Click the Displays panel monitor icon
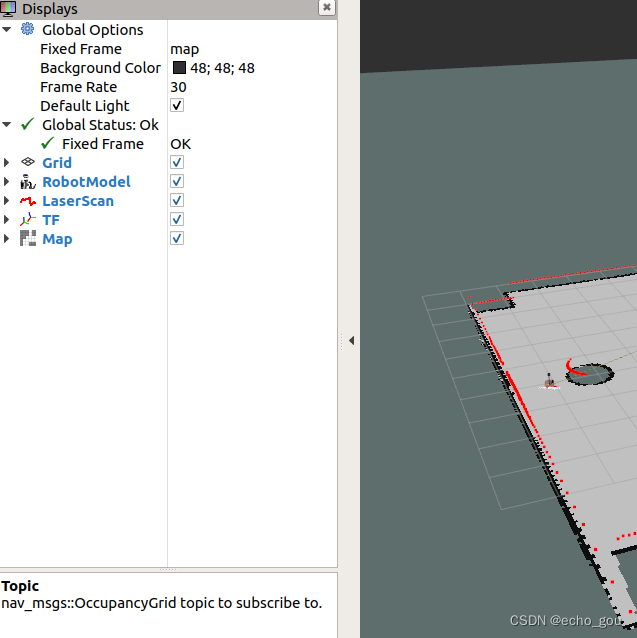Image resolution: width=637 pixels, height=638 pixels. 8,9
